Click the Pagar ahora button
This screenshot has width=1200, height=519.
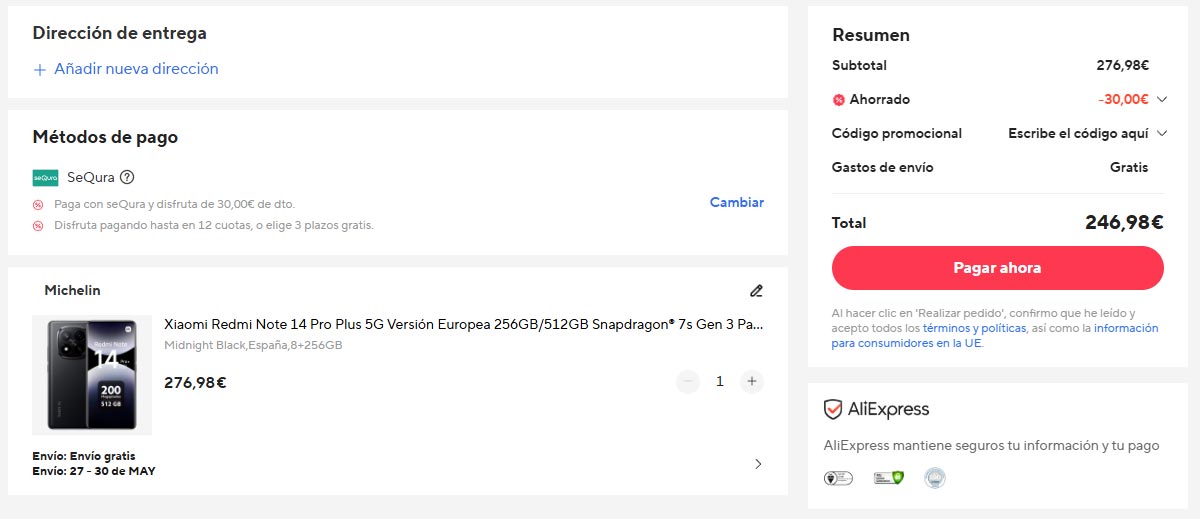coord(997,268)
